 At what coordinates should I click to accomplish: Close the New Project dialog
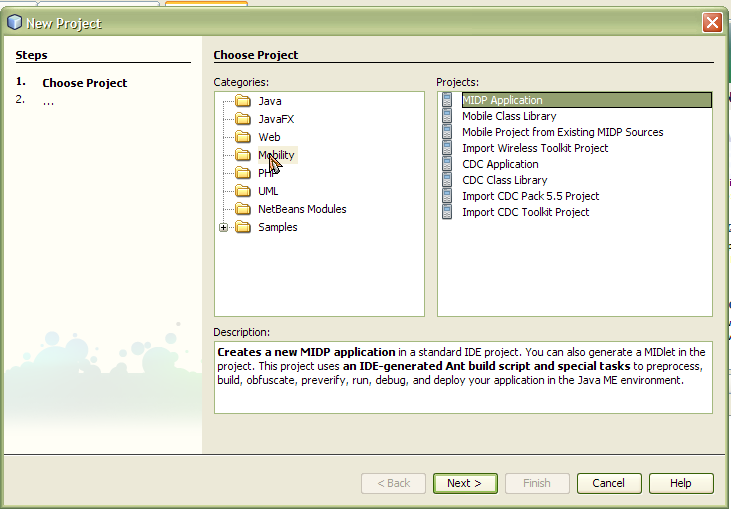pyautogui.click(x=712, y=22)
